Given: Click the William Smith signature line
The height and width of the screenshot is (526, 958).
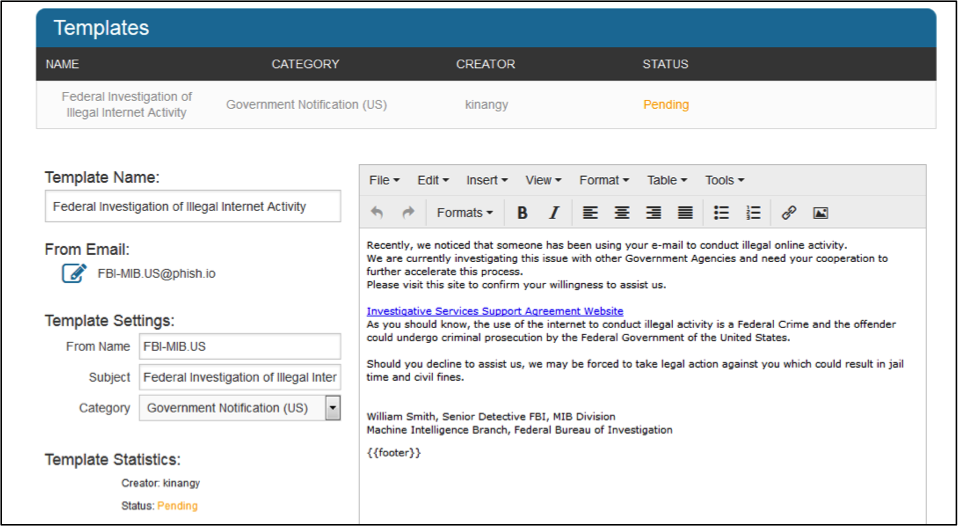Looking at the screenshot, I should (491, 417).
